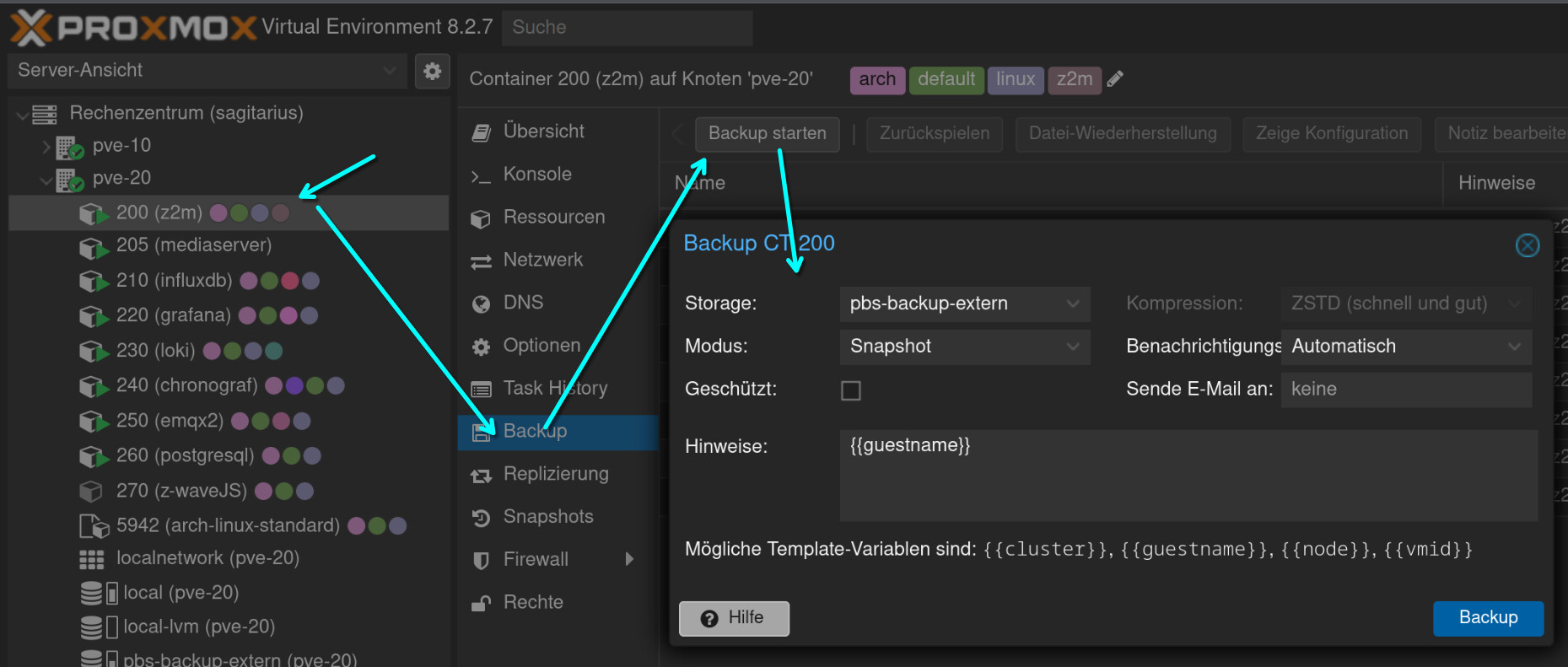Click stopped container icon for 270 (z-waveJS)

coord(91,491)
